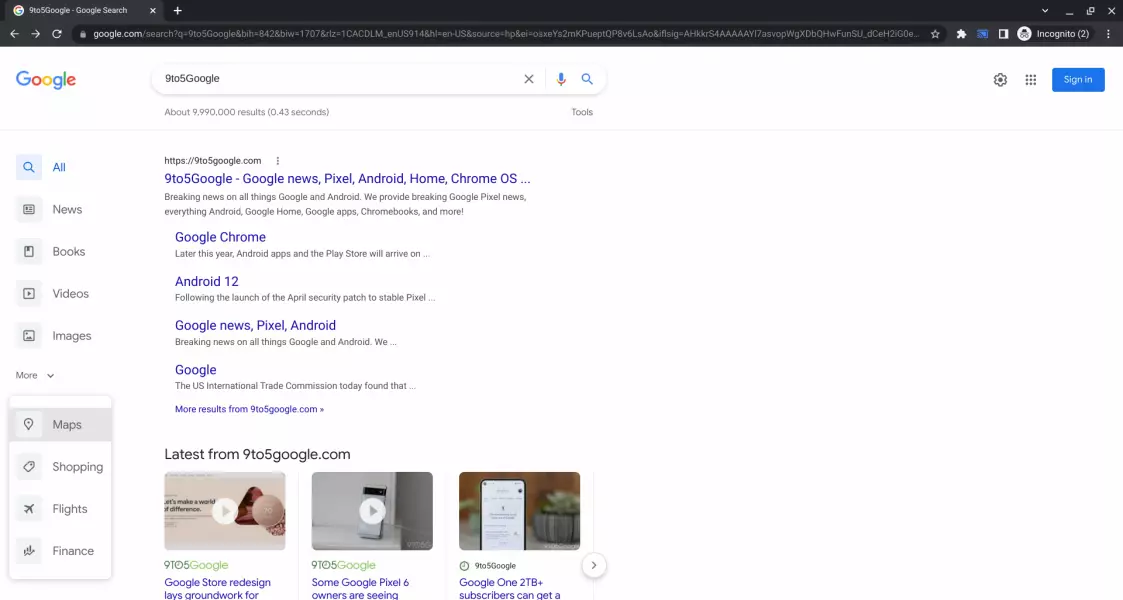Reload the page
This screenshot has height=600, width=1123.
pyautogui.click(x=57, y=34)
